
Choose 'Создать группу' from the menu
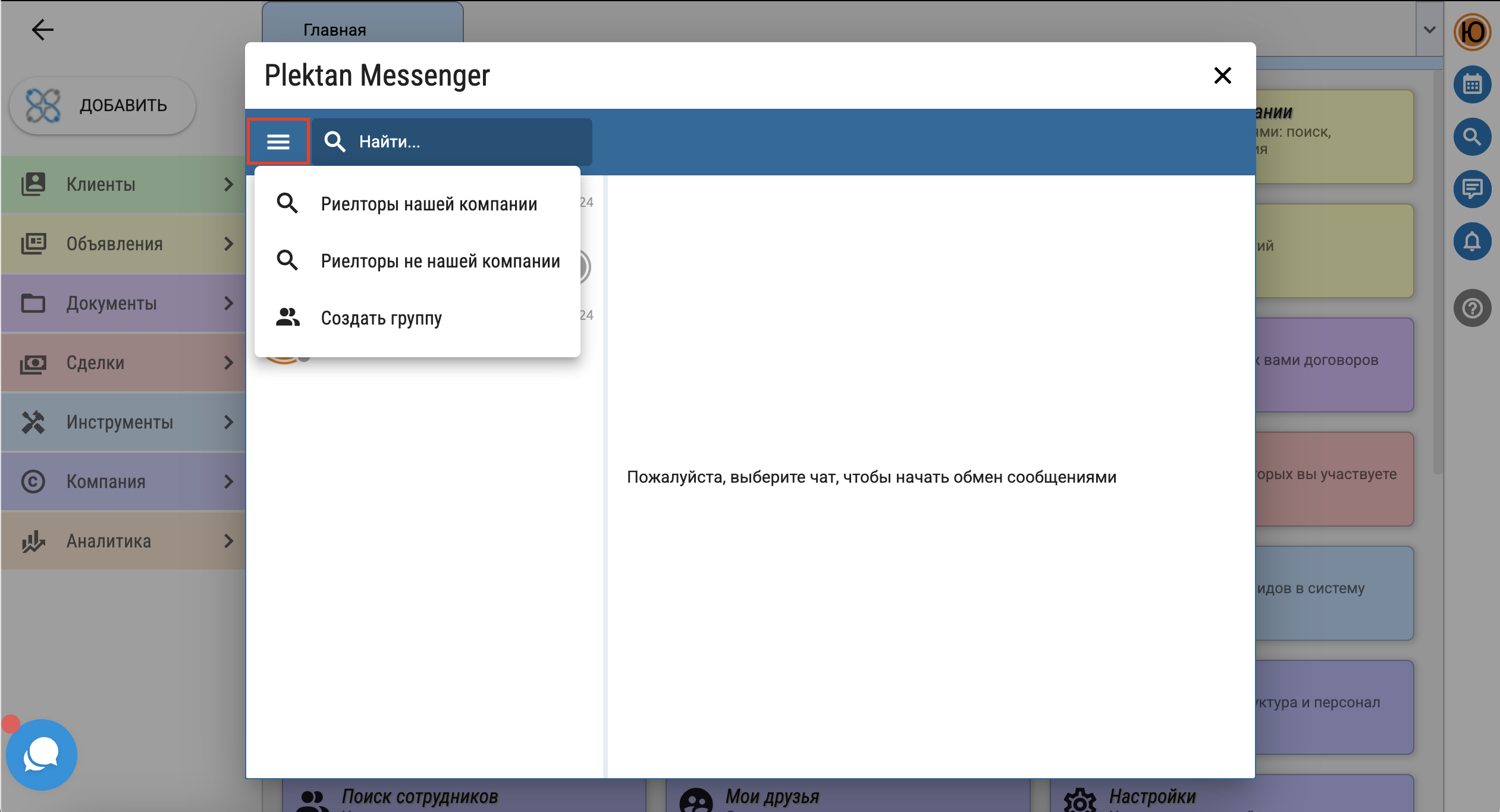417,318
